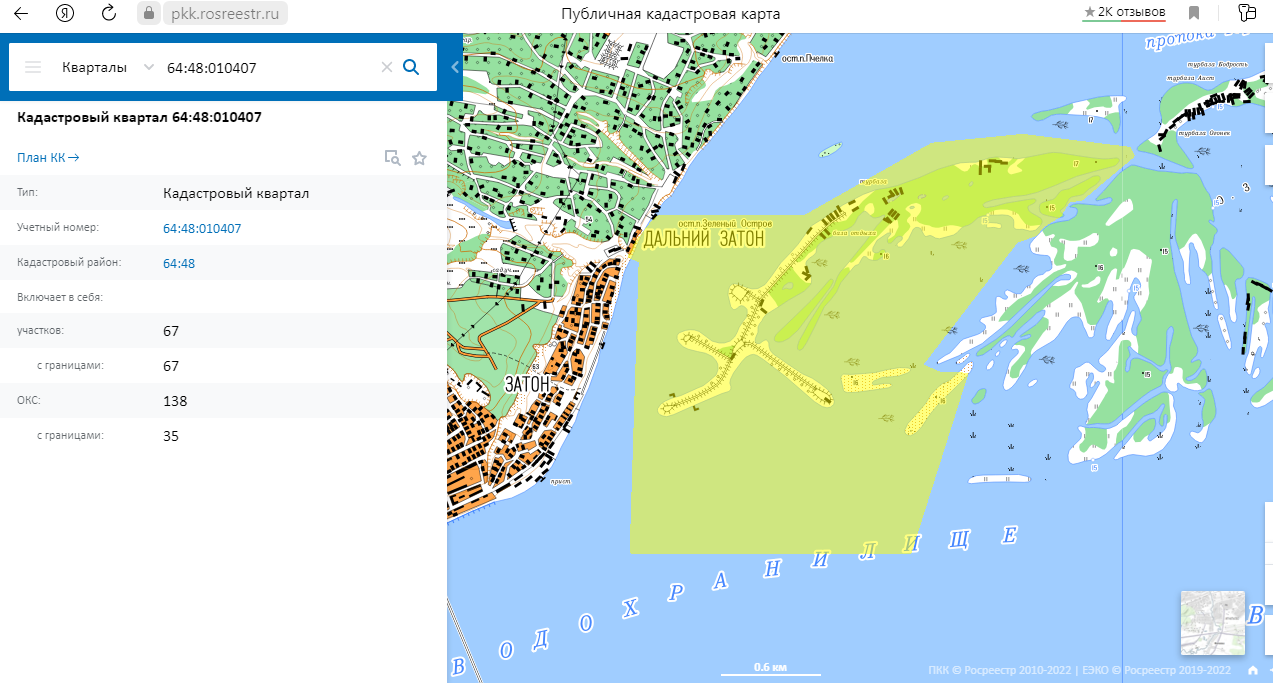Image resolution: width=1273 pixels, height=683 pixels.
Task: Click the zoom-to-object icon
Action: pos(393,157)
